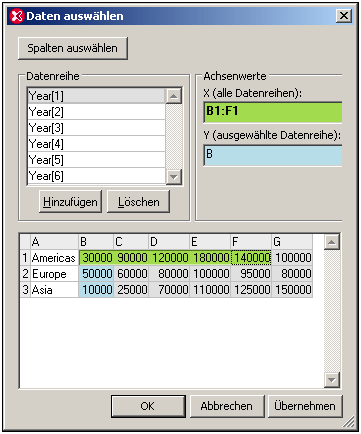Select Year[4] in the Datenreihe list
Viewport: 361px width, 434px height.
coord(97,144)
